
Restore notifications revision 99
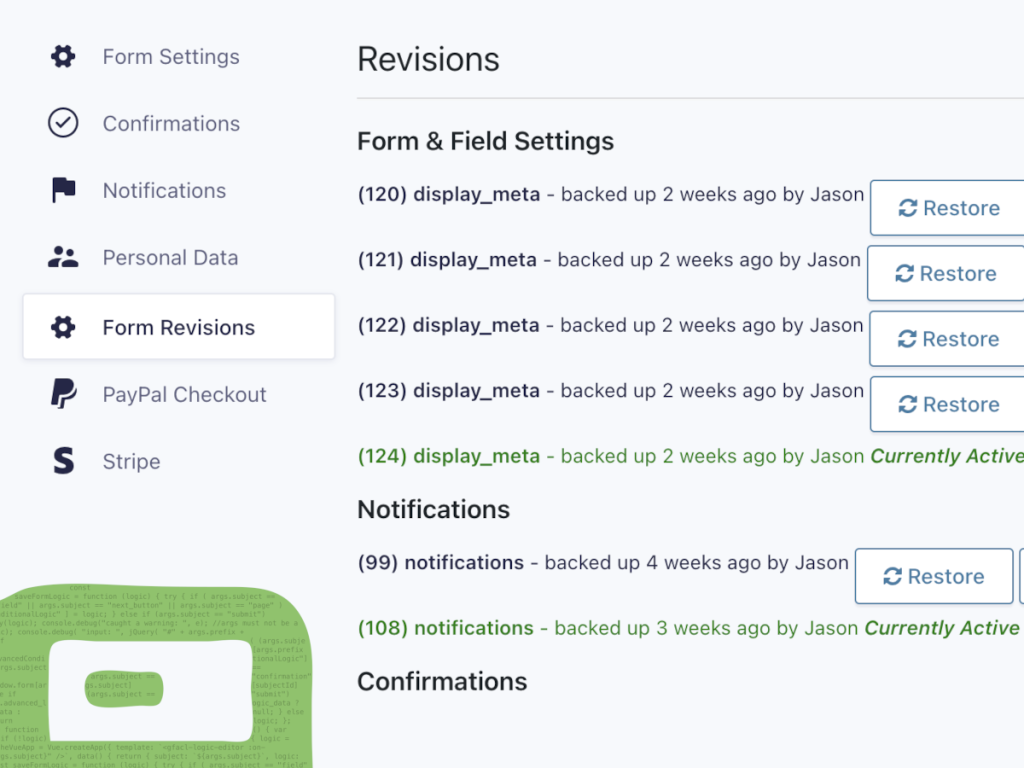pos(934,577)
